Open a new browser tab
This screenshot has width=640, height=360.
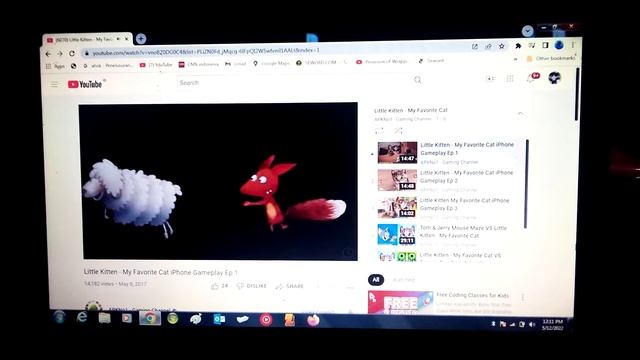(141, 38)
